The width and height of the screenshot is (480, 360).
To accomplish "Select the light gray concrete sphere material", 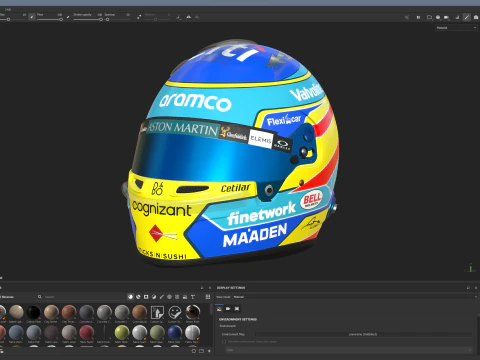I will (x=104, y=312).
